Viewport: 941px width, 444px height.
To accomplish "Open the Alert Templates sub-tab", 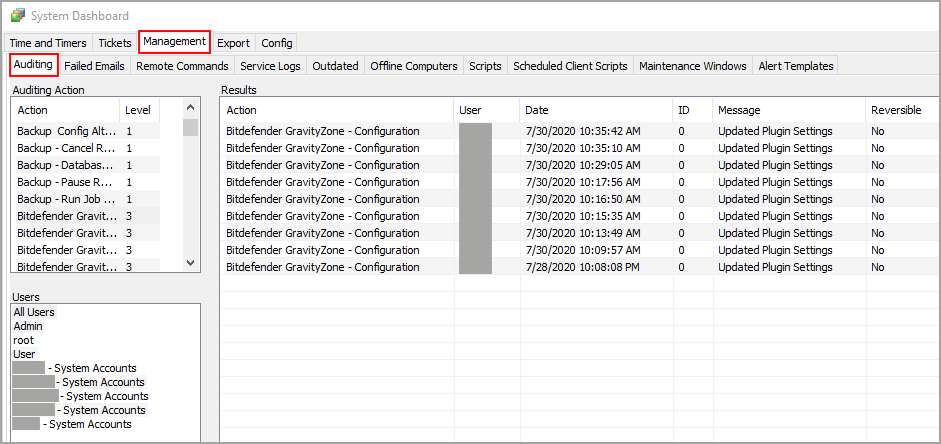I will coord(795,66).
